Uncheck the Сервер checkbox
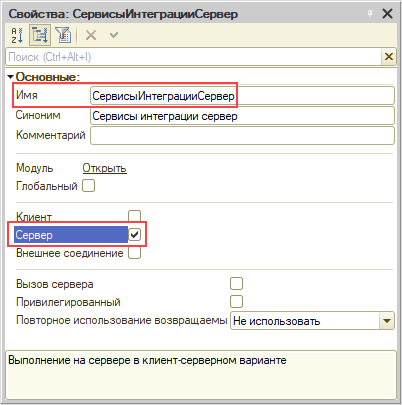This screenshot has width=402, height=405. [135, 235]
